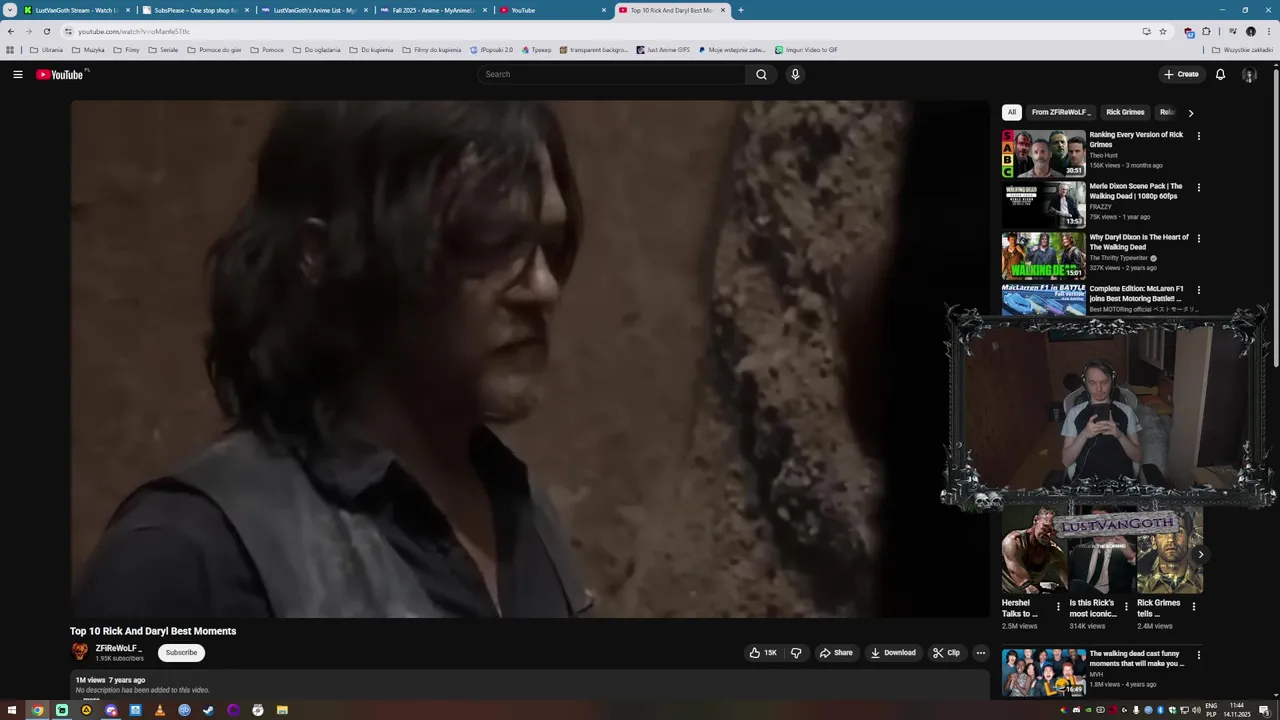Open options for Ranking Every Version video
The width and height of the screenshot is (1280, 720).
(1199, 136)
